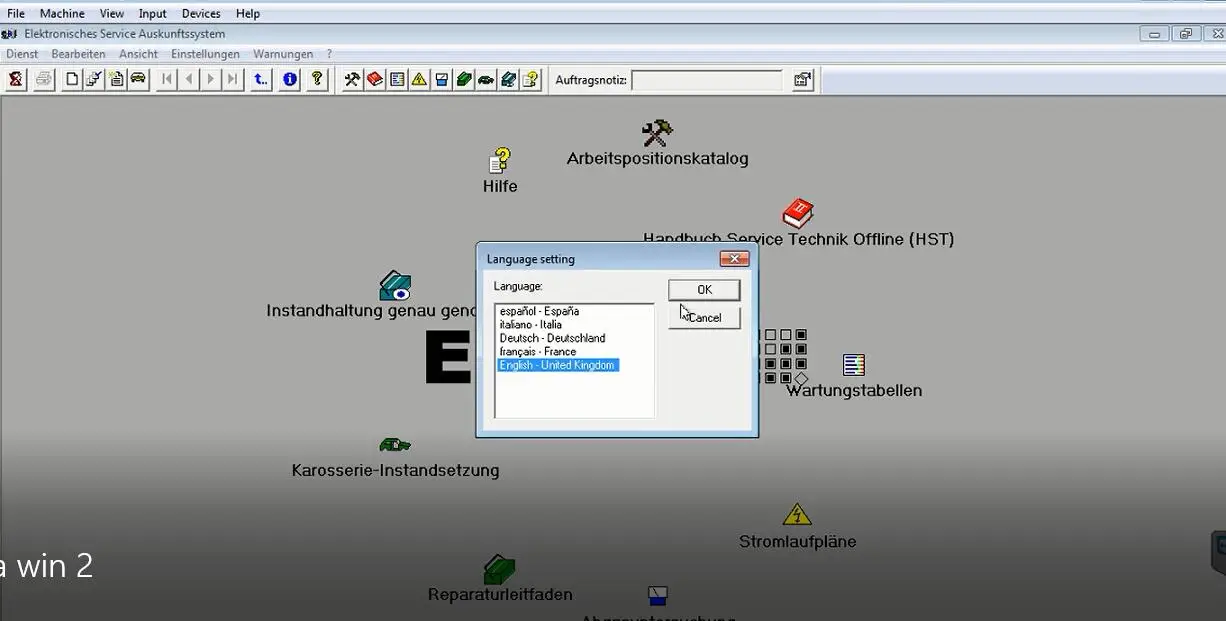Screen dimensions: 1226x621
Task: Open the Einstellungen menu
Action: coord(205,54)
